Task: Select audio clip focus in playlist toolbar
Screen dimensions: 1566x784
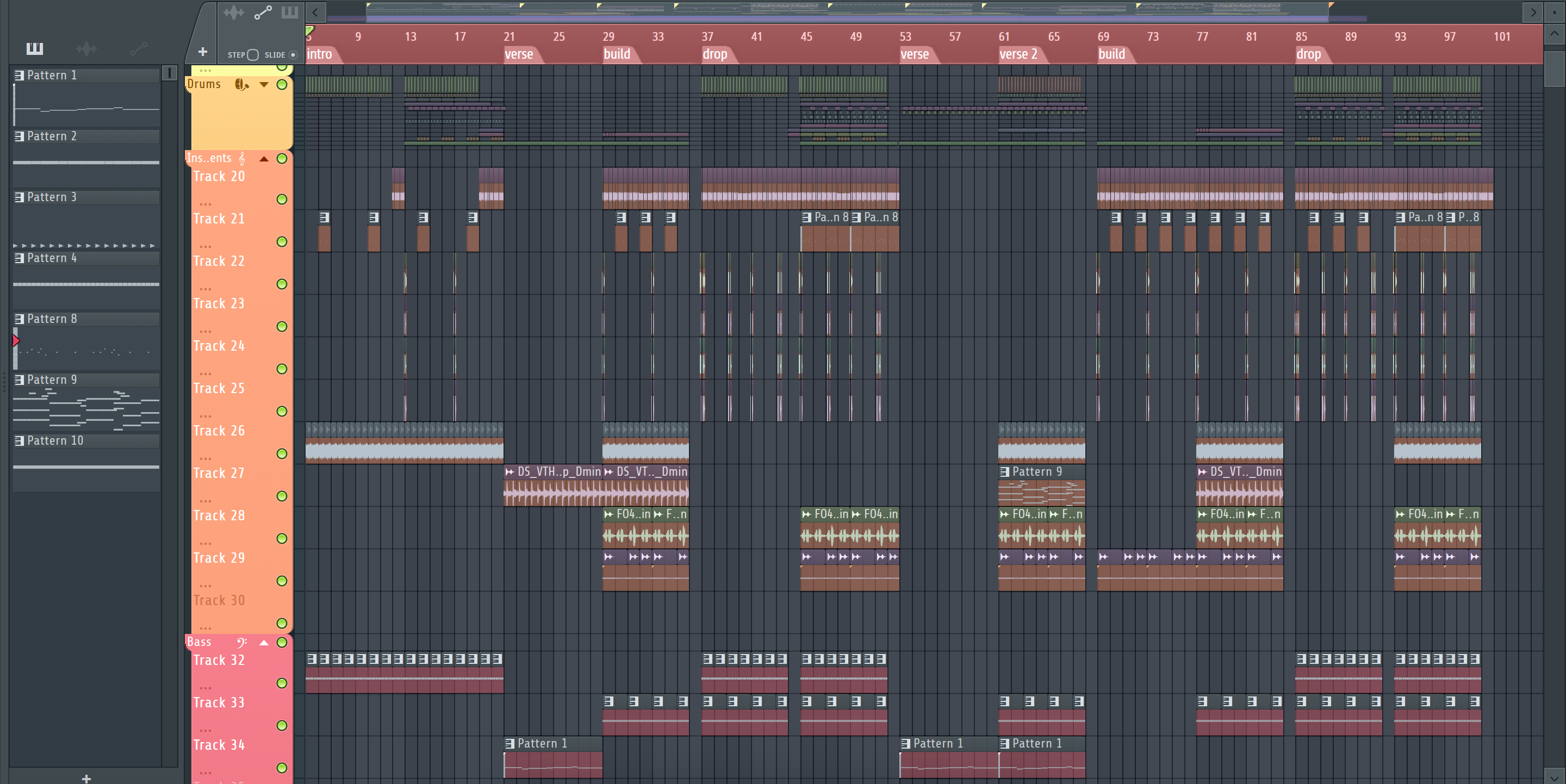Action: (x=233, y=13)
